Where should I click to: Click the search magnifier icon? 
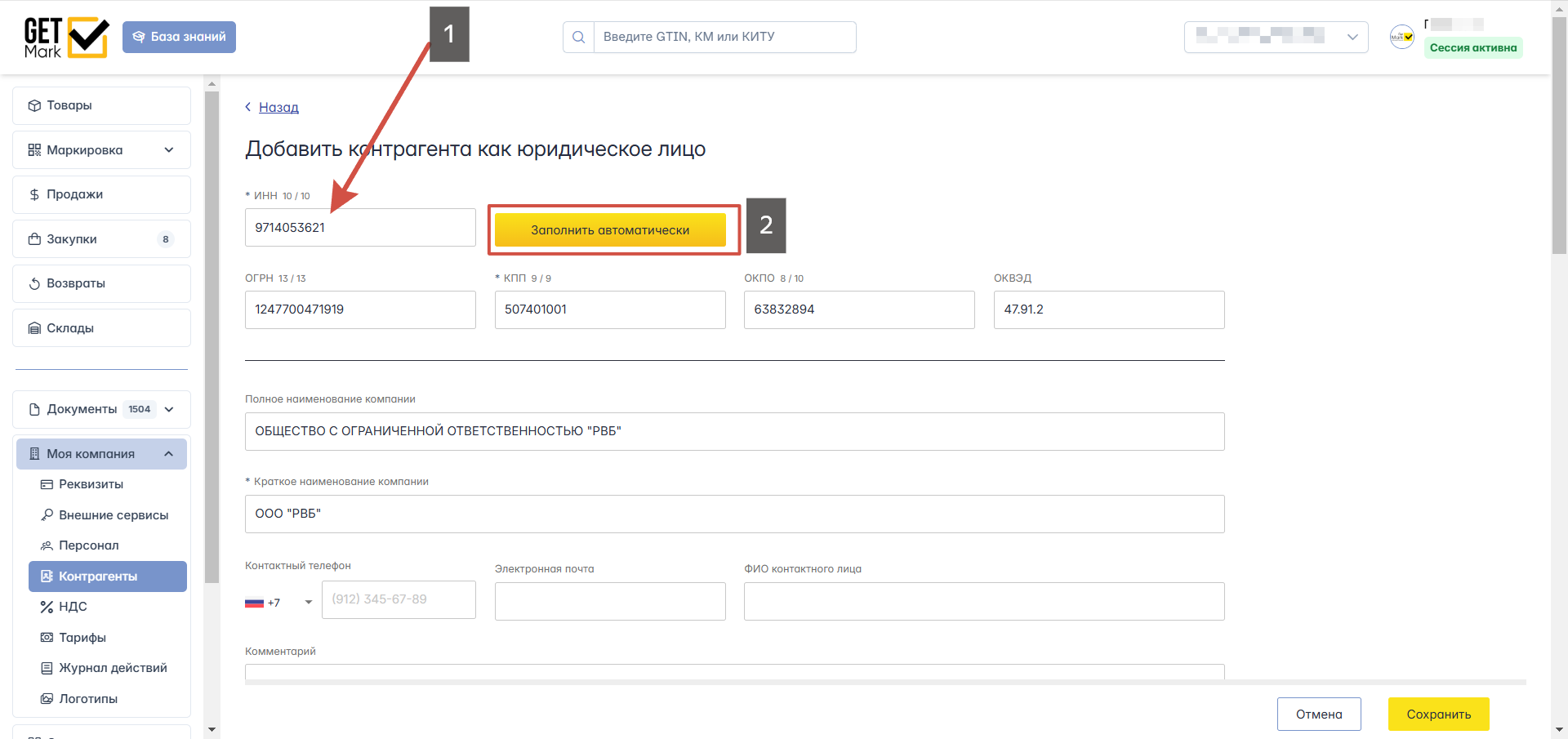[x=578, y=37]
